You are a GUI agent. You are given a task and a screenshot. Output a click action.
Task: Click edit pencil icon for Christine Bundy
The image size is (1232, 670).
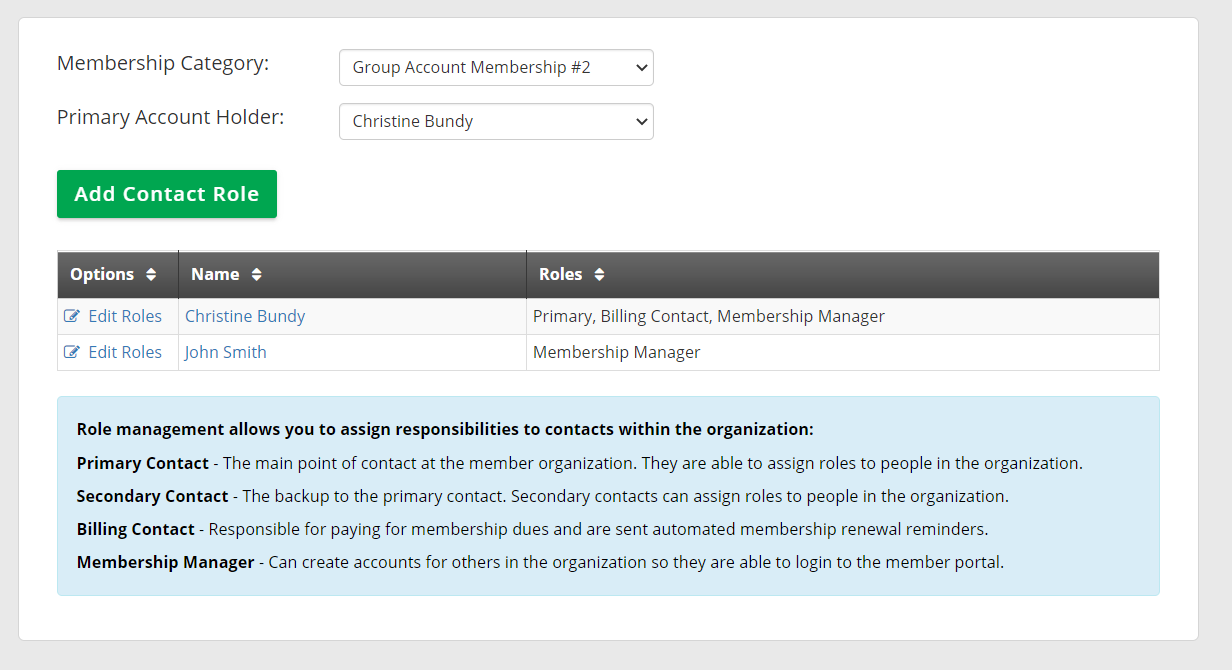[72, 316]
